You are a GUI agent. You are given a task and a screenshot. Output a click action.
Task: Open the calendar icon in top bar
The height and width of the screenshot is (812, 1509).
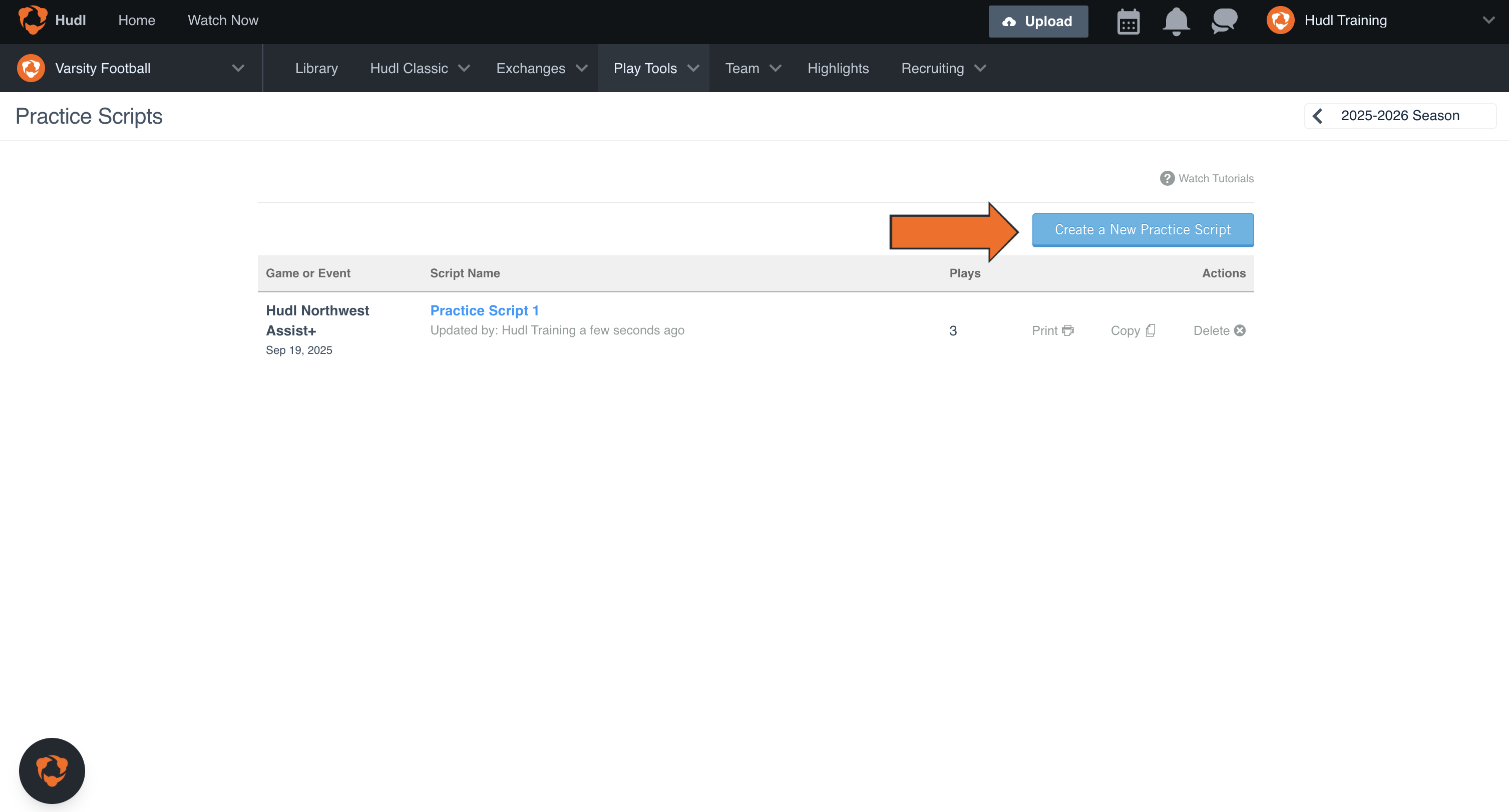click(1127, 22)
